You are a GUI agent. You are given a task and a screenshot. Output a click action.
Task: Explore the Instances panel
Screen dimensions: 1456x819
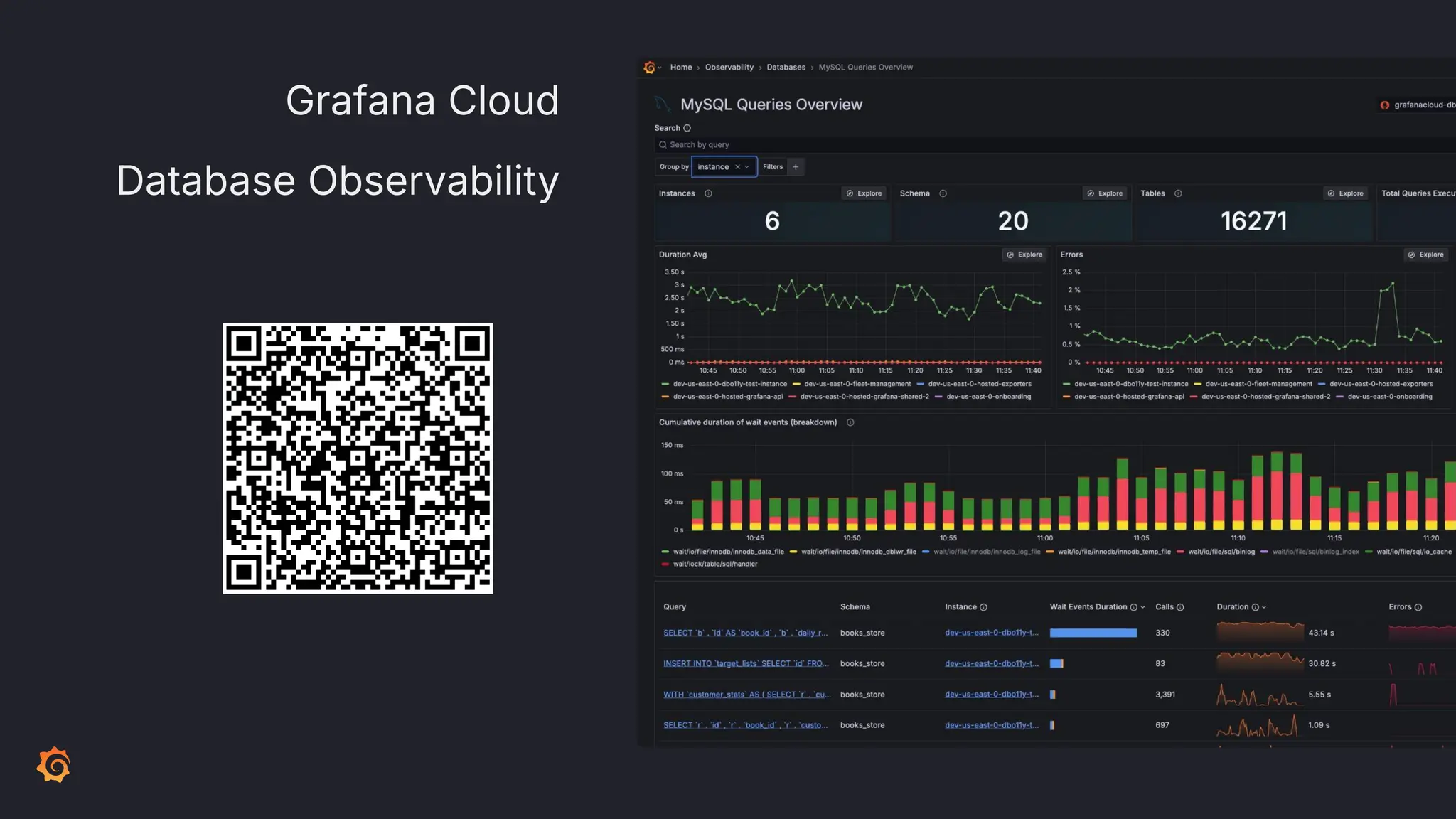coord(864,193)
